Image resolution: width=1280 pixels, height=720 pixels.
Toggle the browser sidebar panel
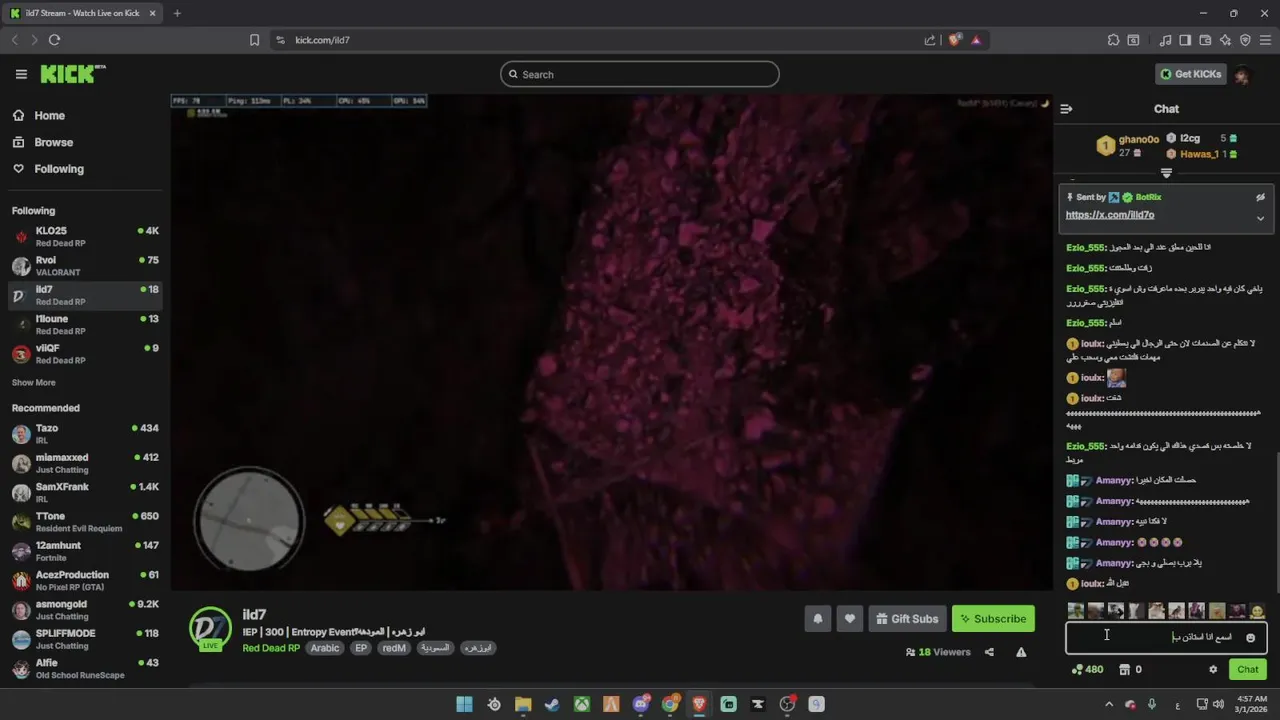(1185, 40)
